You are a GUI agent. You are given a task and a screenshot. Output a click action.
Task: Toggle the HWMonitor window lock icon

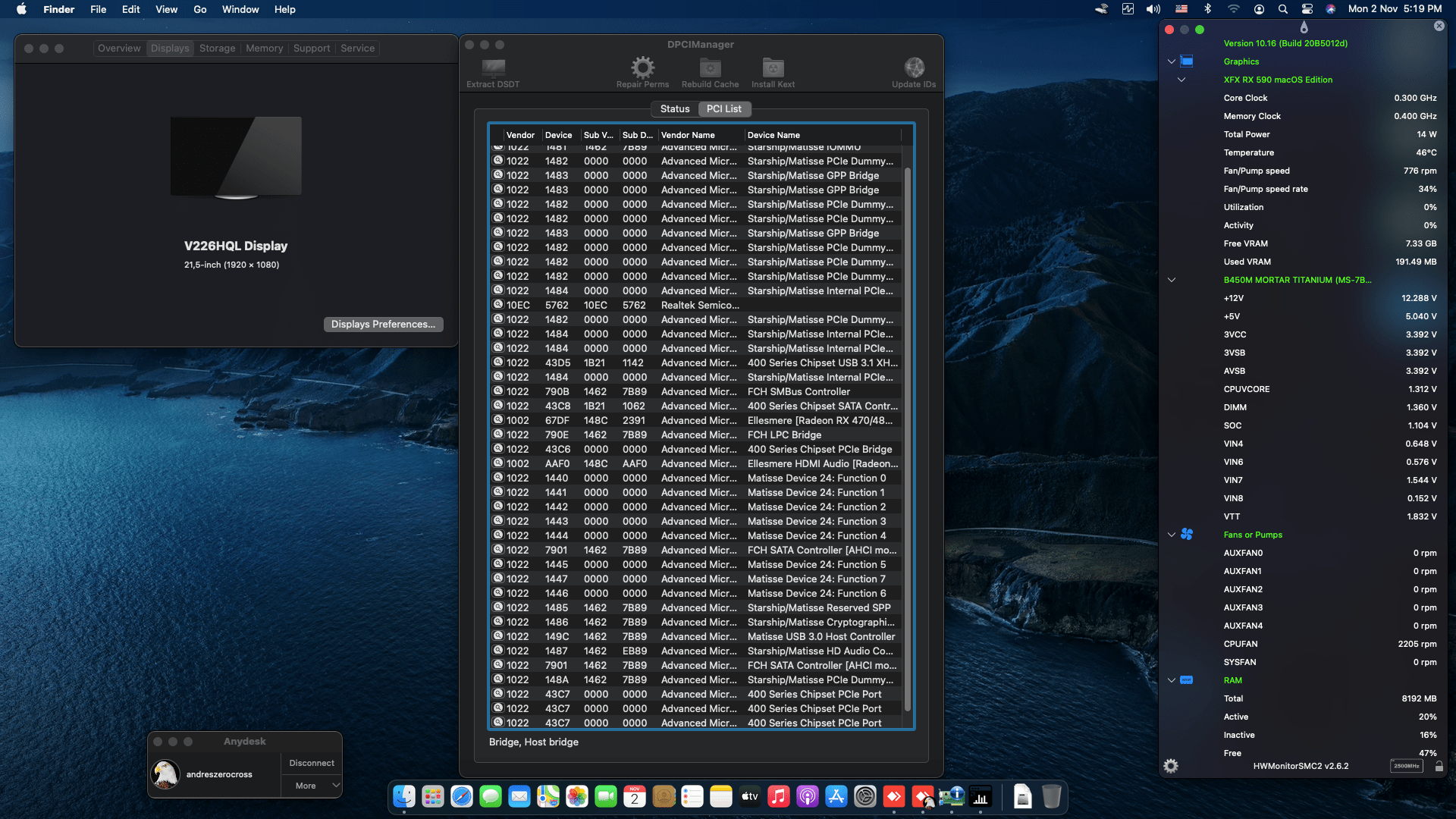tap(1439, 766)
